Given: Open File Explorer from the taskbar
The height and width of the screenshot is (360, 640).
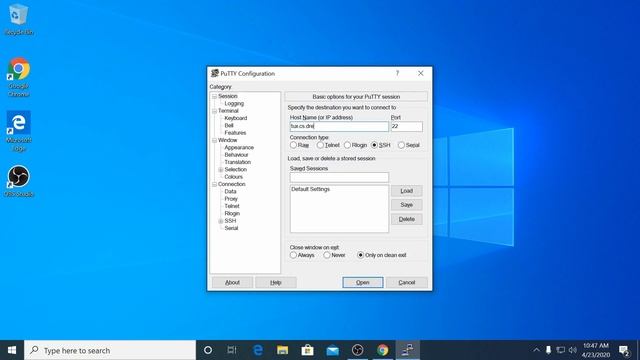Looking at the screenshot, I should coord(282,350).
